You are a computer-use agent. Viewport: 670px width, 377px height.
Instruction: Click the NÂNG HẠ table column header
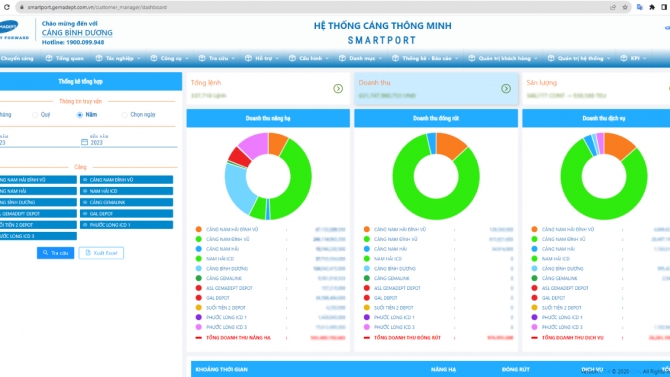[x=443, y=369]
